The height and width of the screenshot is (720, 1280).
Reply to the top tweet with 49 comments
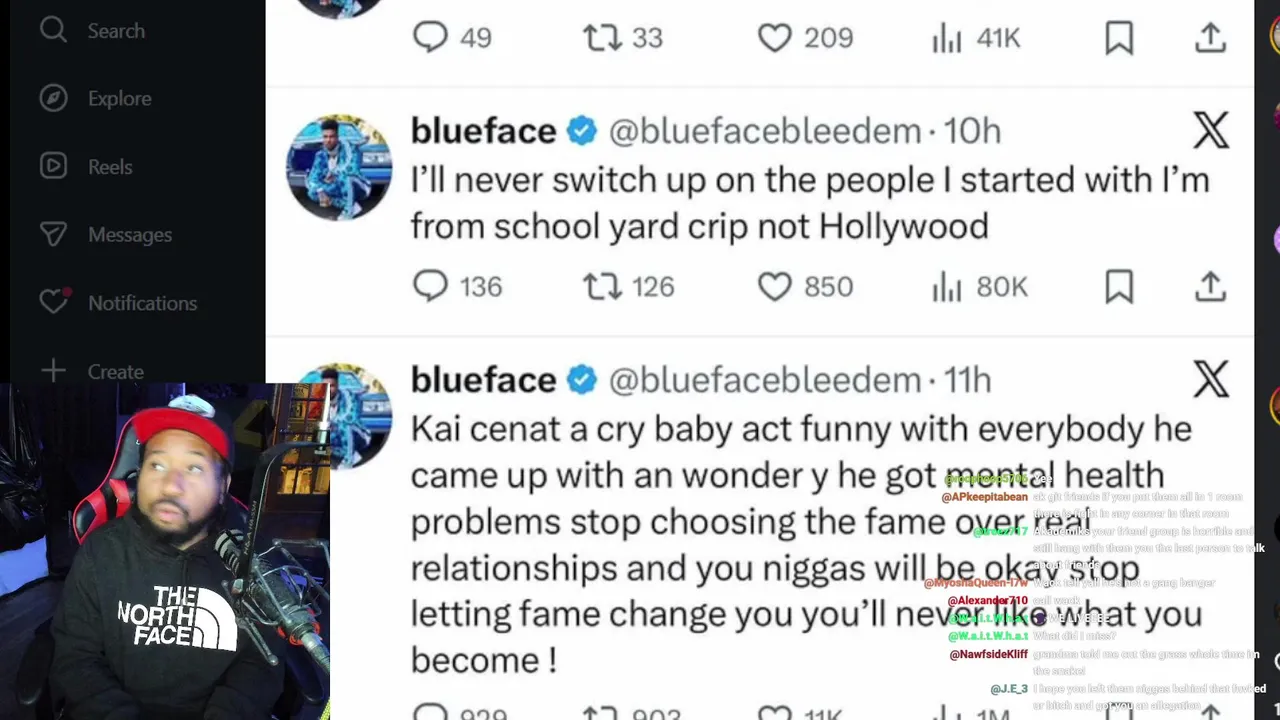(x=431, y=38)
